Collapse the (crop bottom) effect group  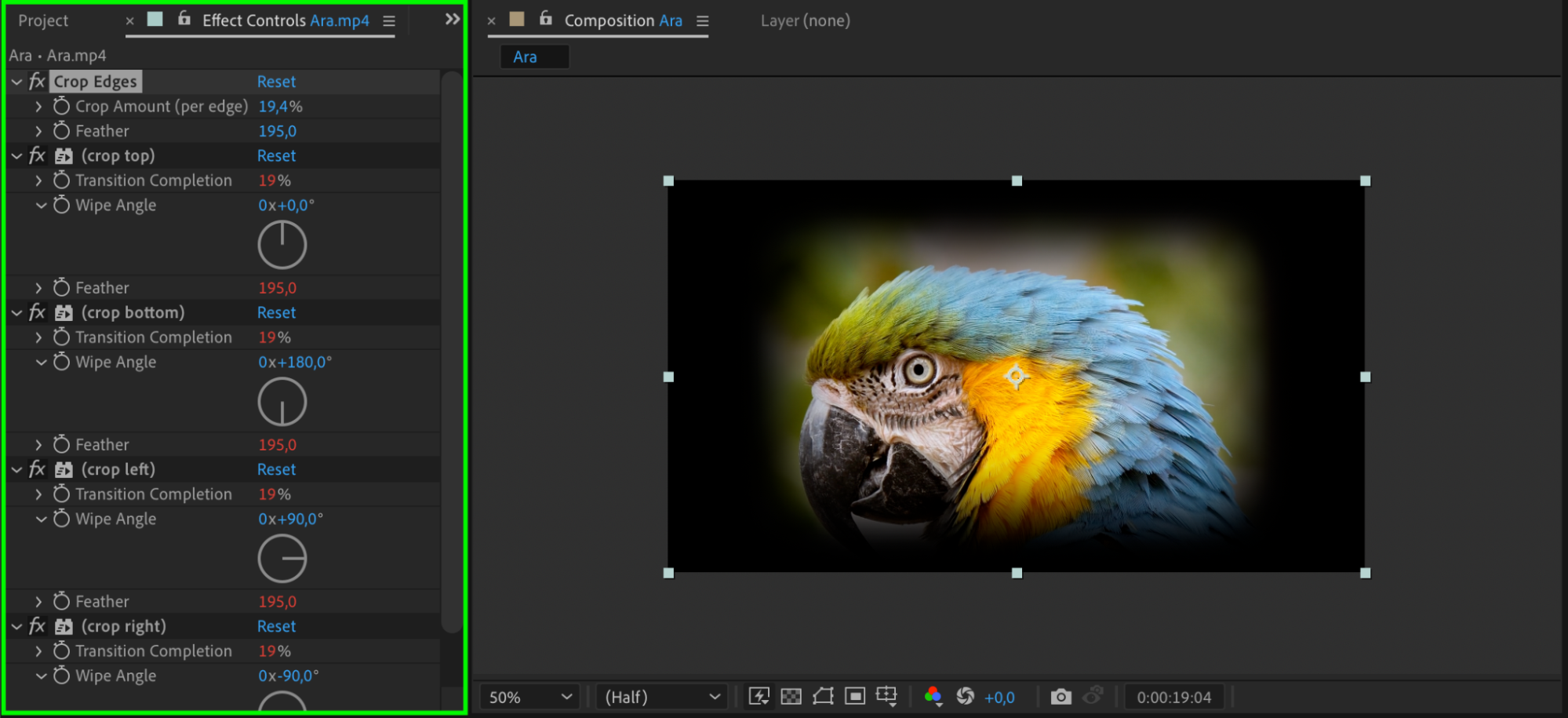[x=16, y=313]
